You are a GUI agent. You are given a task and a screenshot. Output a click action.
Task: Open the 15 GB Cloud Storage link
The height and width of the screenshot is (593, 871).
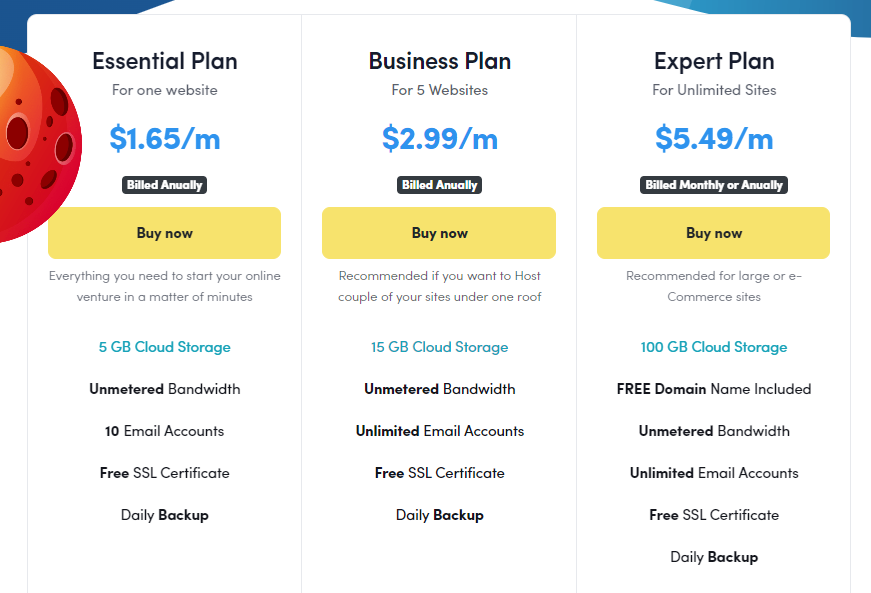(439, 347)
